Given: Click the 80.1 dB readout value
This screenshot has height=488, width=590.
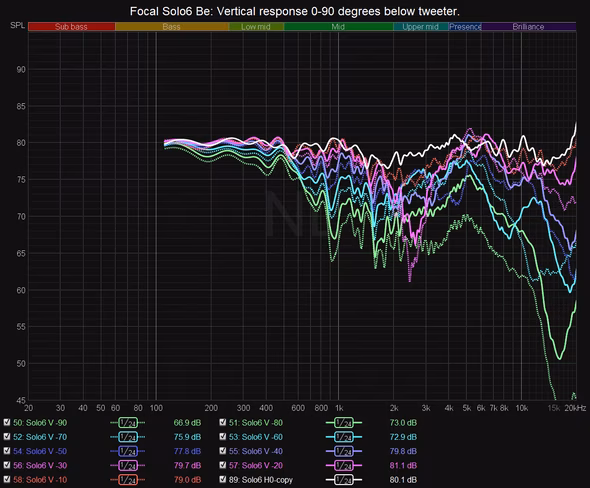Looking at the screenshot, I should coord(403,480).
